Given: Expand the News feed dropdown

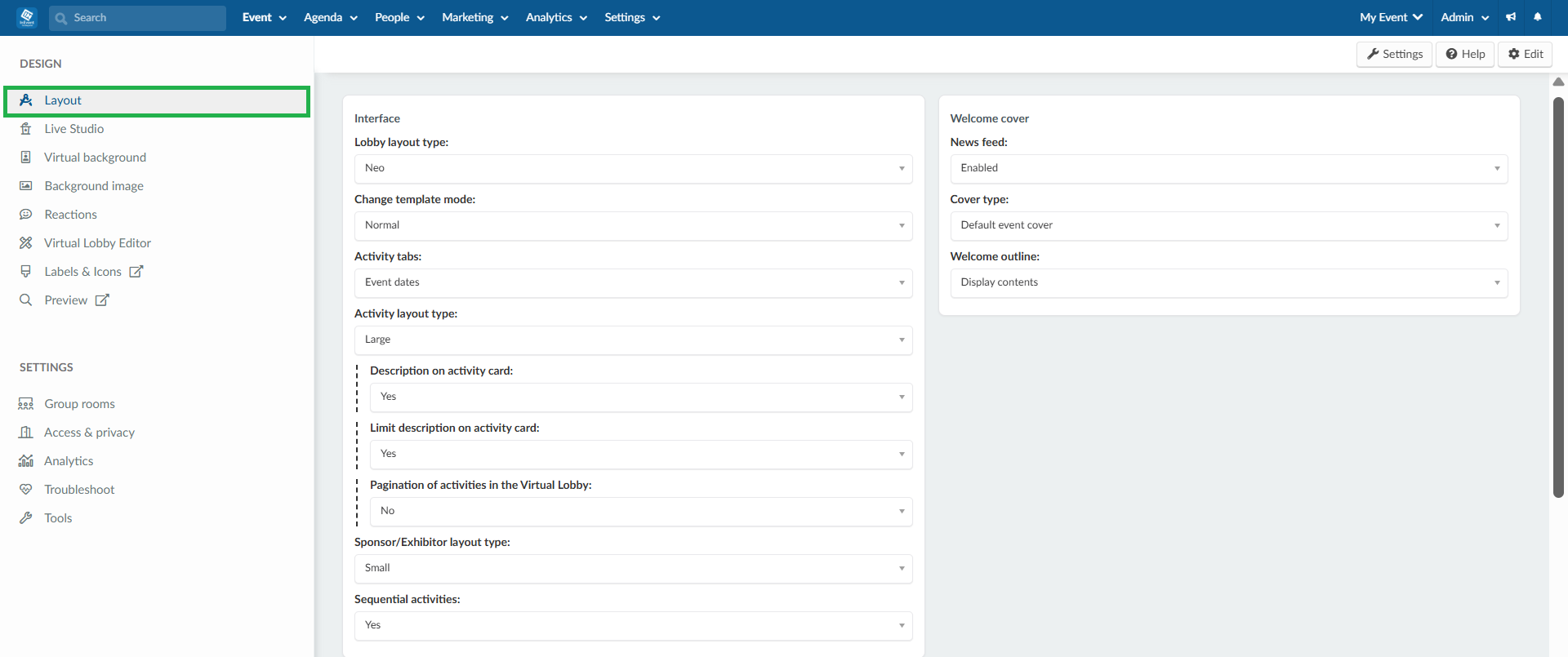Looking at the screenshot, I should 1228,168.
